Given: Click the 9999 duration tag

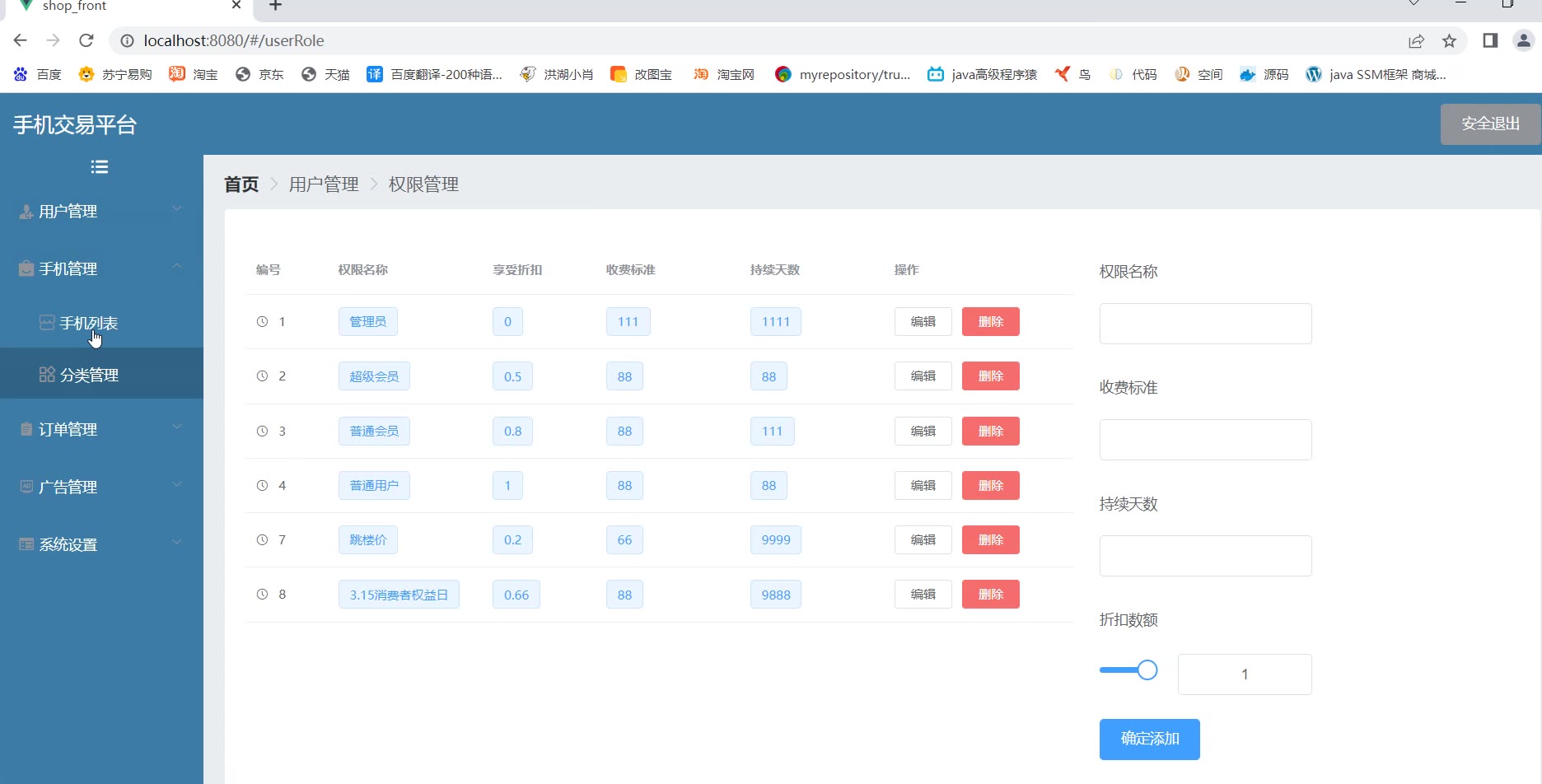Looking at the screenshot, I should 776,540.
